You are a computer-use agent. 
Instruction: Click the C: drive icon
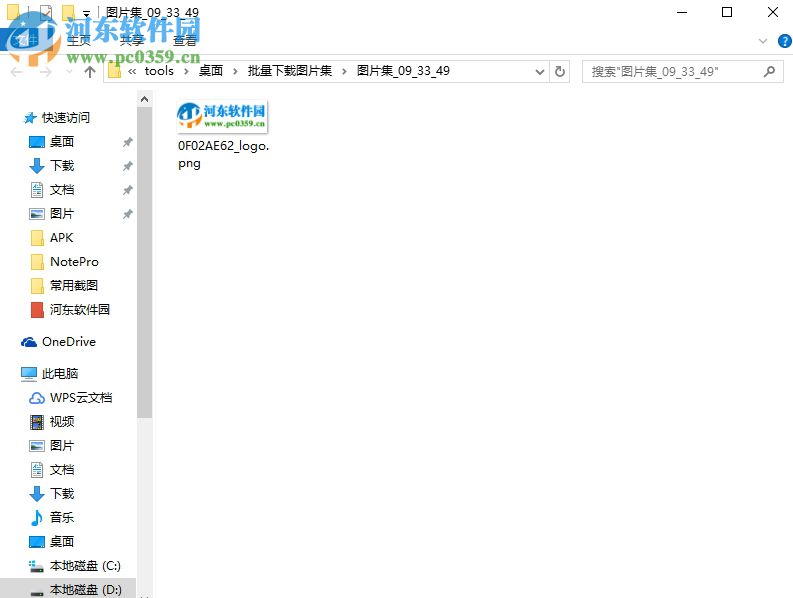point(36,566)
